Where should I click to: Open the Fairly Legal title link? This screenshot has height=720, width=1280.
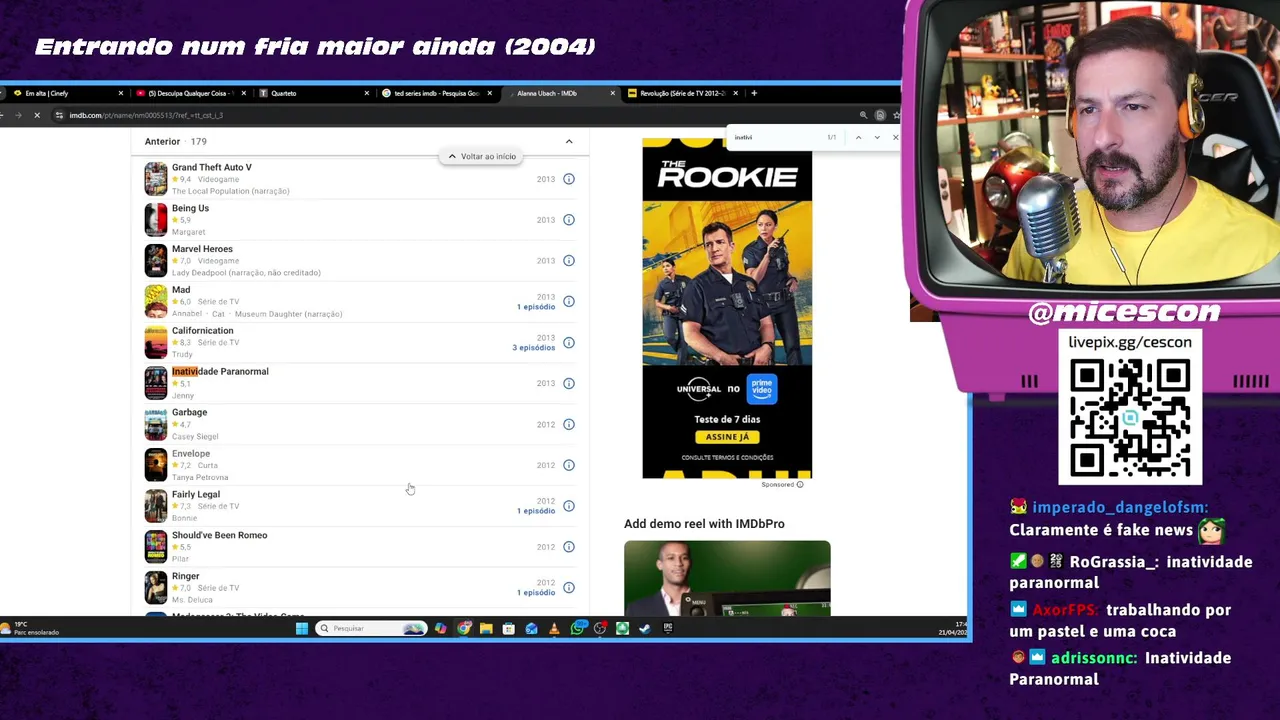click(x=196, y=494)
